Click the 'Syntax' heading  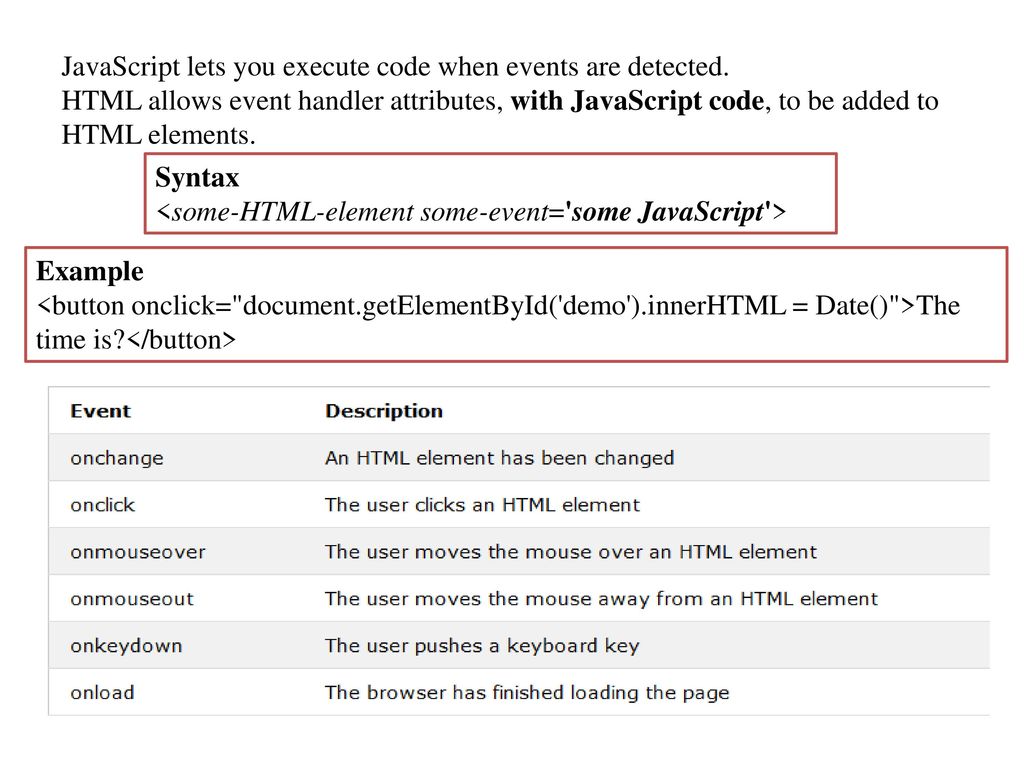point(197,178)
